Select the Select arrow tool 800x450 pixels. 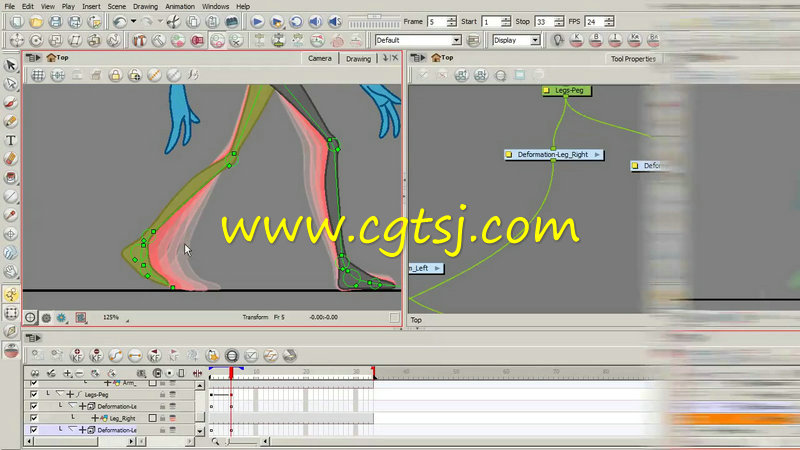click(x=11, y=65)
